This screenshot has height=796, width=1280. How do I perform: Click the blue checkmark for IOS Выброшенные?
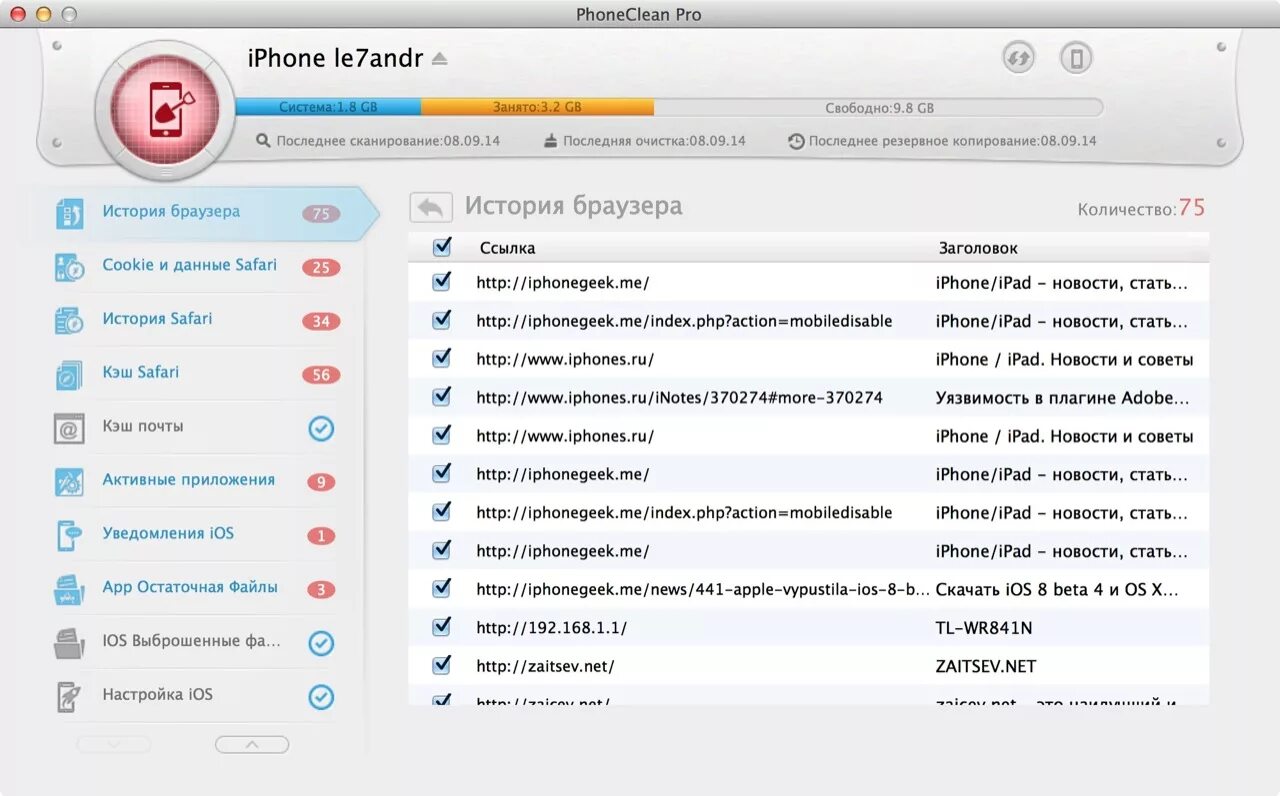[x=321, y=643]
